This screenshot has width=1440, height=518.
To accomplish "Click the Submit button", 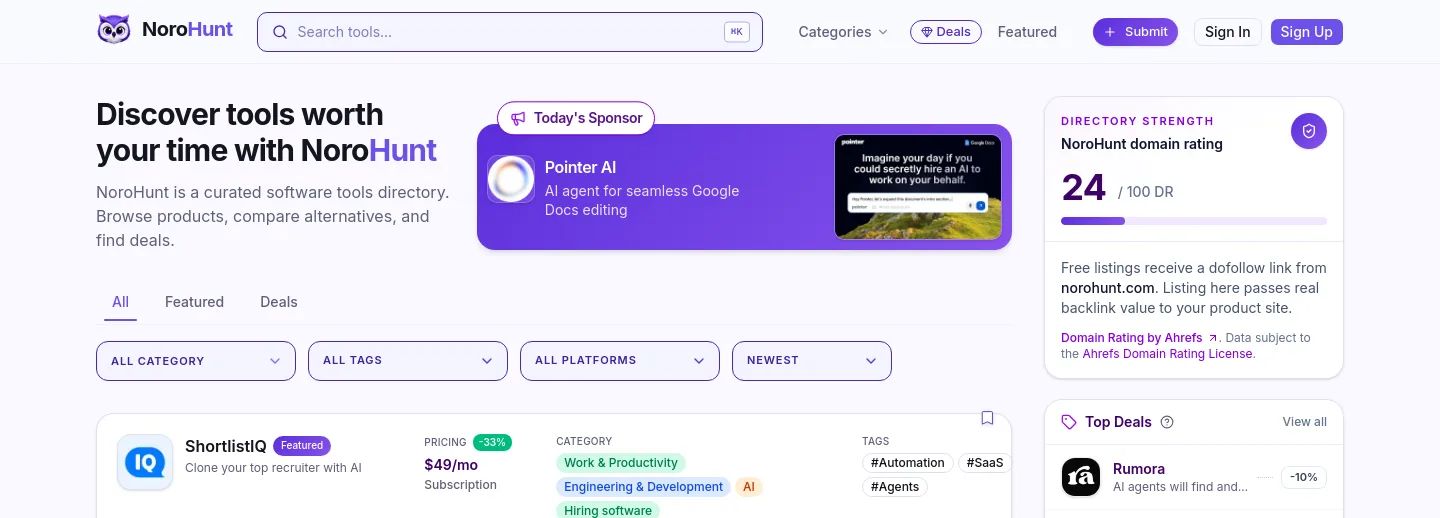I will pos(1135,32).
